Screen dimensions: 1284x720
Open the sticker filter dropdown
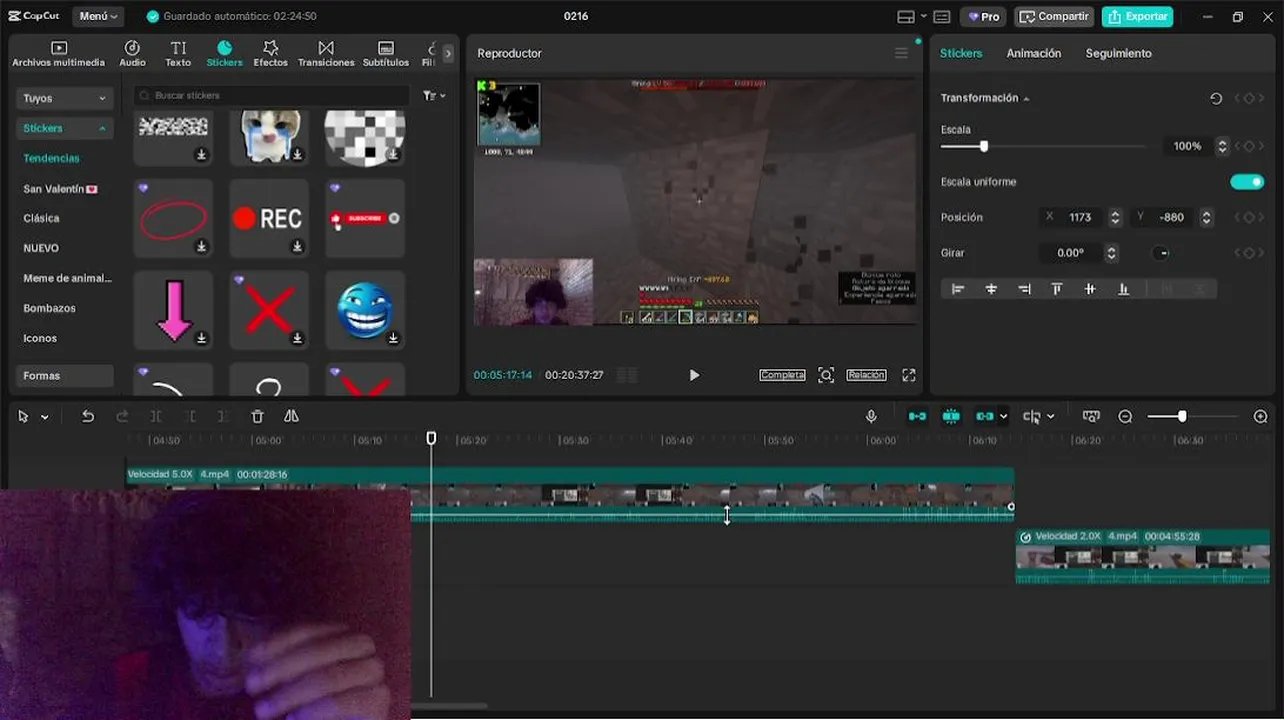(434, 95)
